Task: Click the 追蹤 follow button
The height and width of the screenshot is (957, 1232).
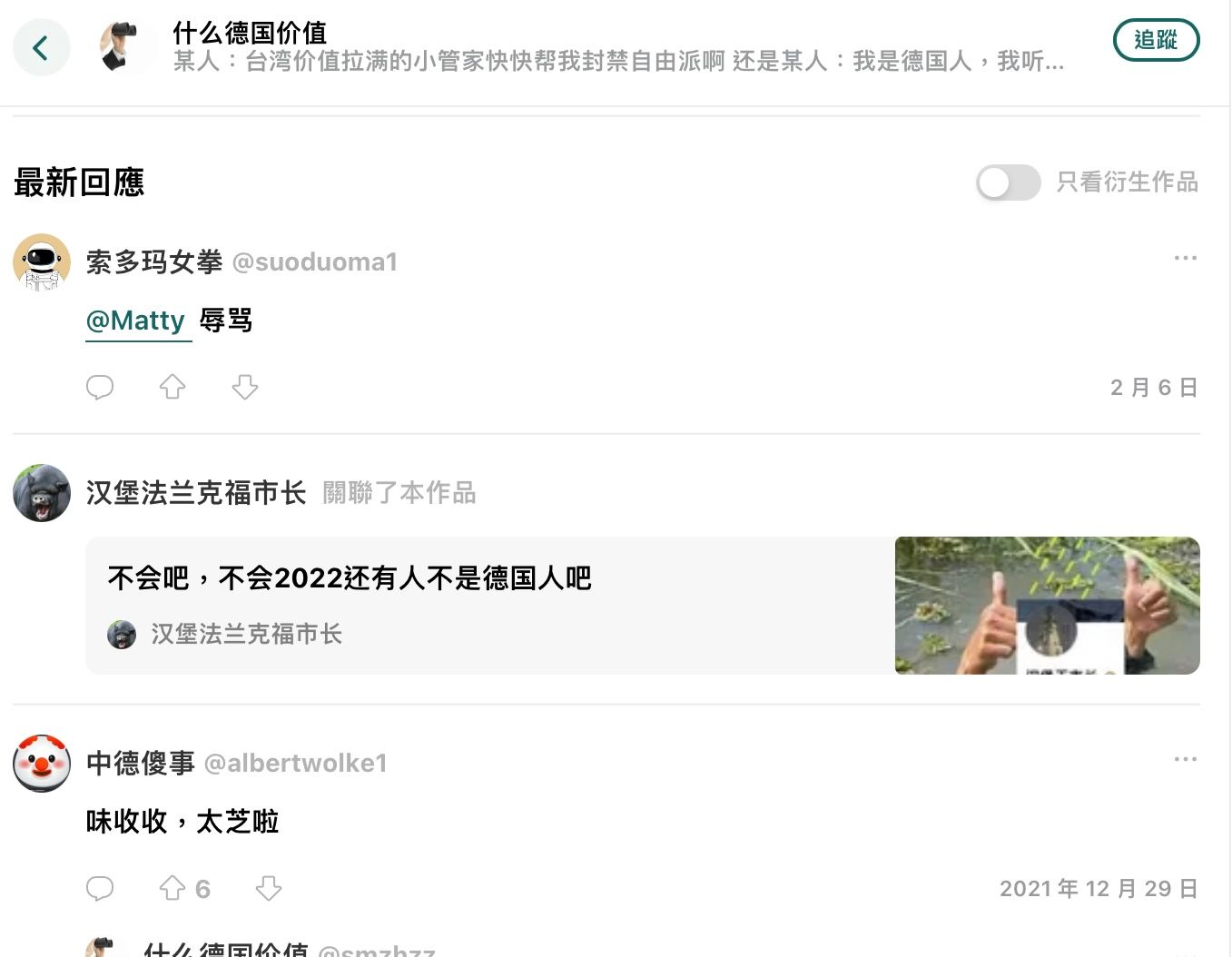Action: [1156, 40]
